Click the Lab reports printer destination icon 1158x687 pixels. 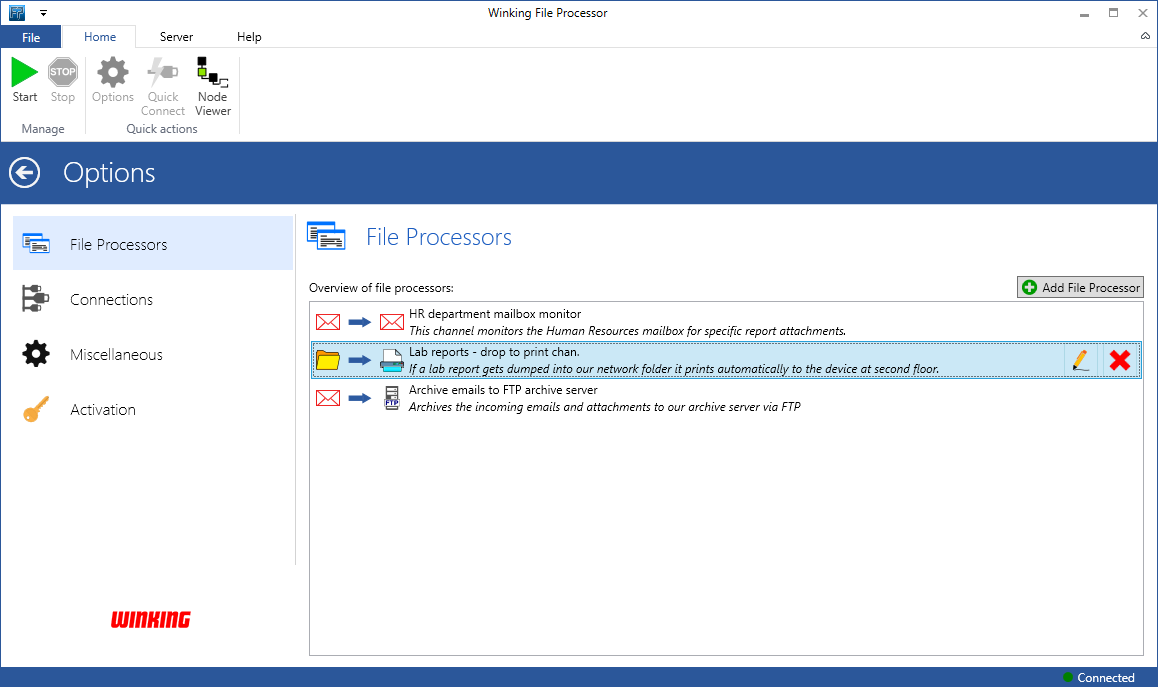tap(391, 360)
